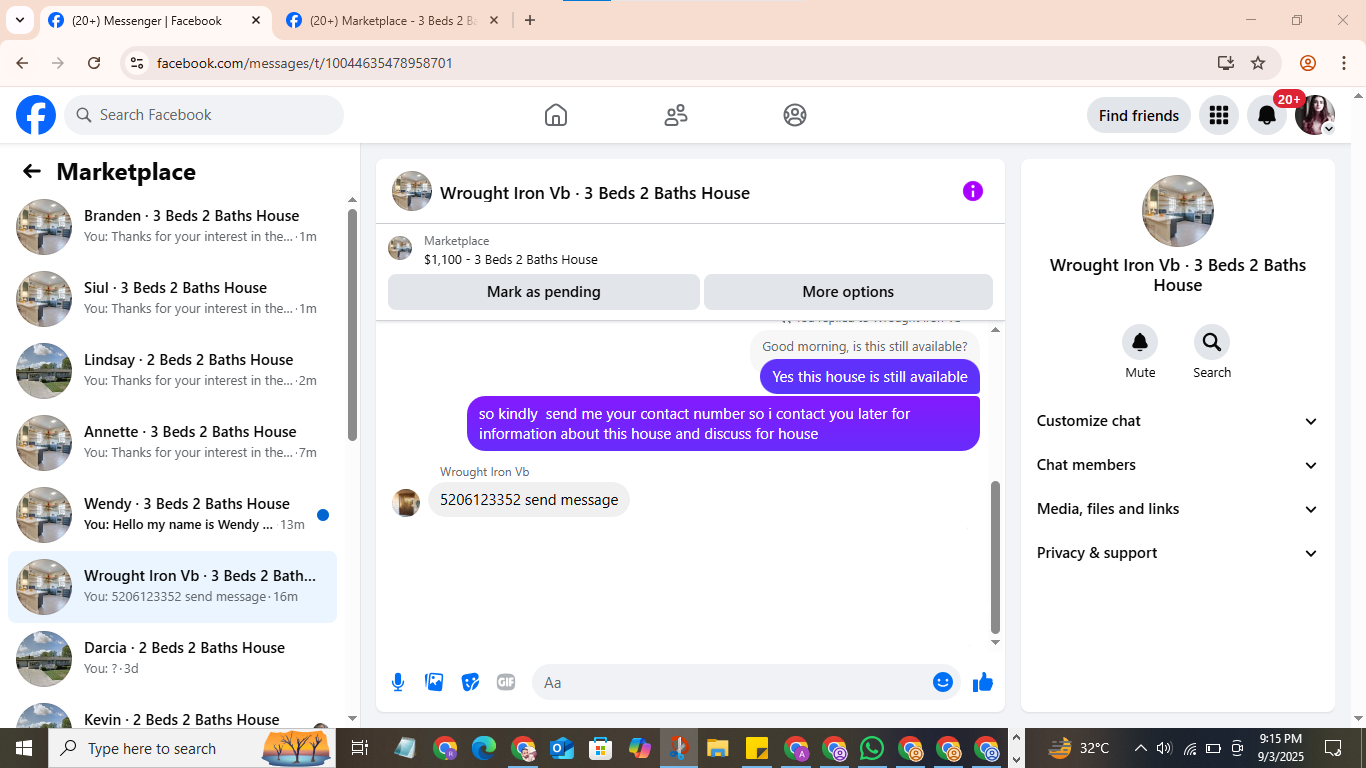Expand the Chat members section

coord(1177,465)
